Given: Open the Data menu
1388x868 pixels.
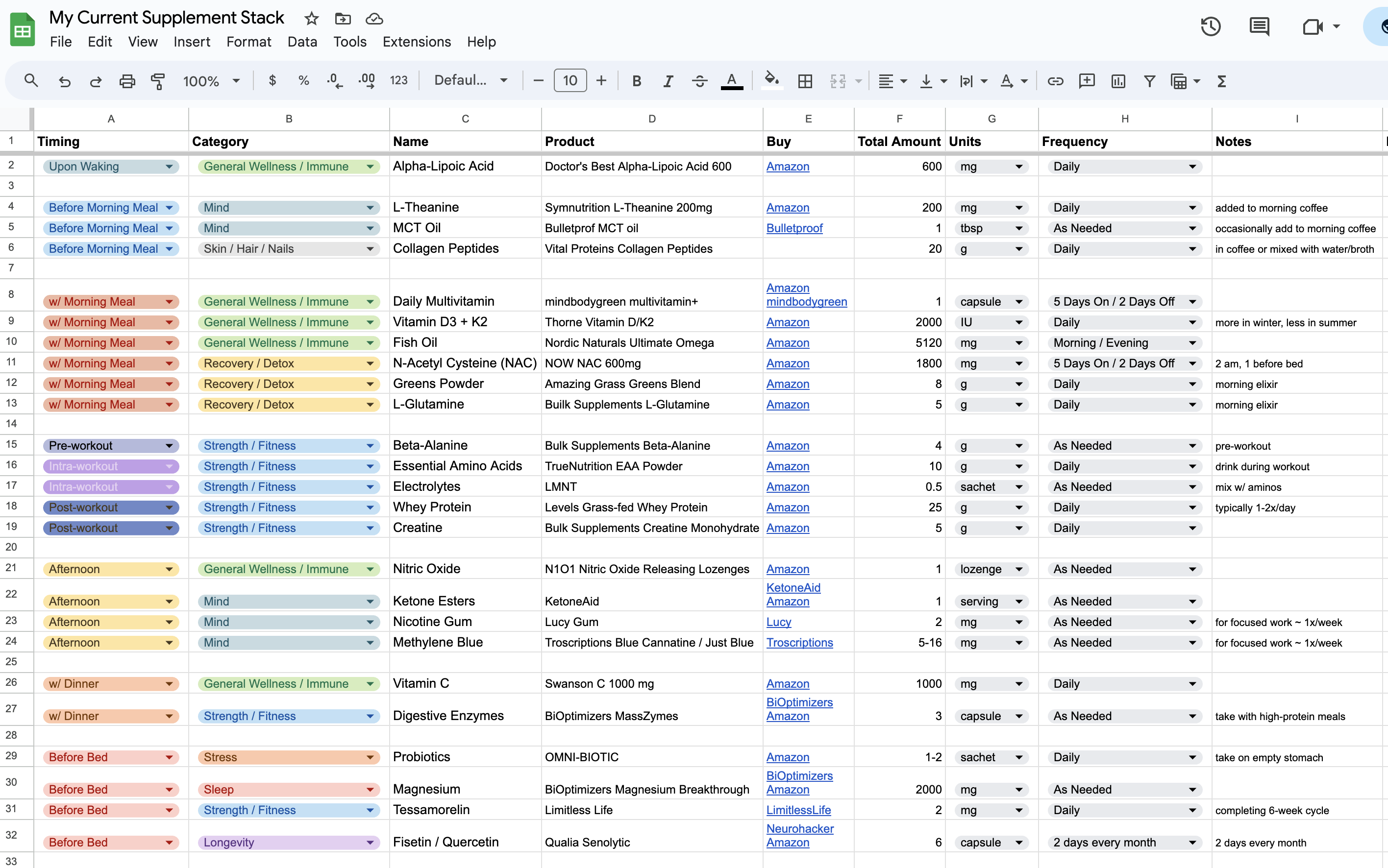Looking at the screenshot, I should coord(302,42).
